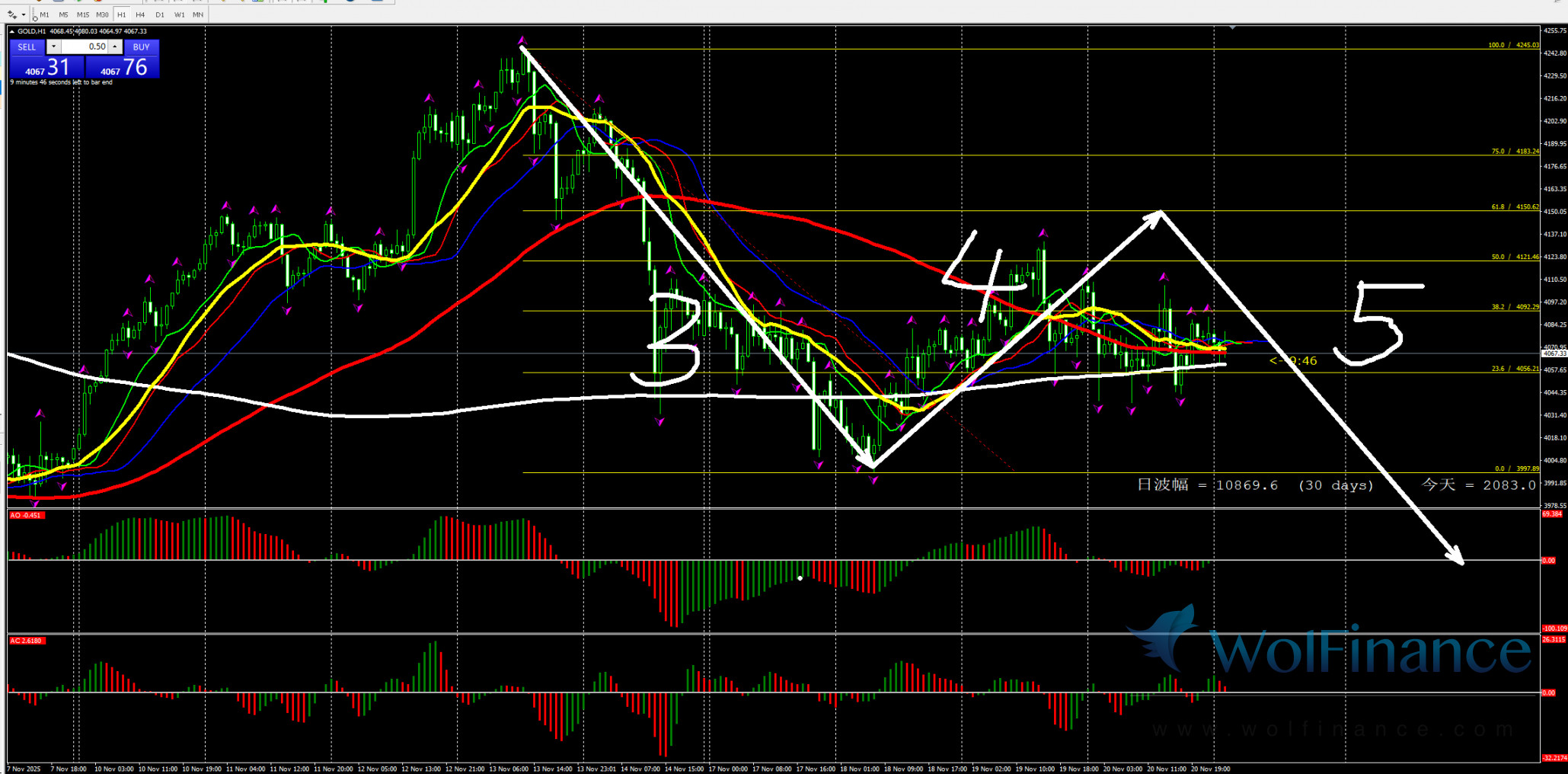Image resolution: width=1568 pixels, height=774 pixels.
Task: Decrease lot volume with down arrow
Action: [53, 46]
